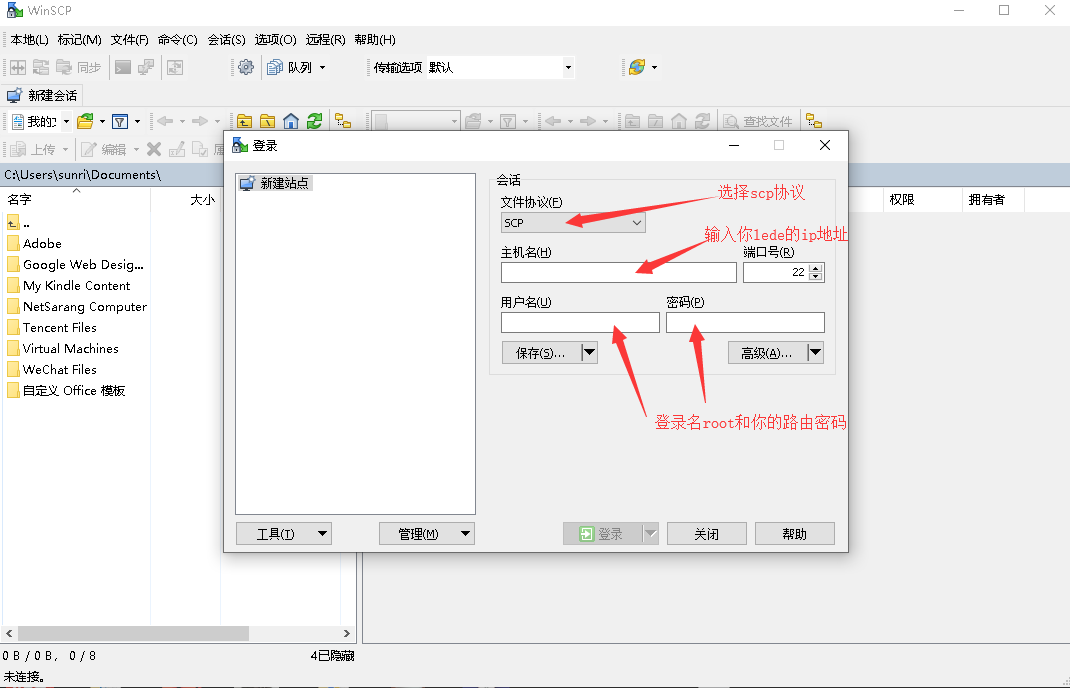The width and height of the screenshot is (1070, 688).
Task: Open the 会话(S) menu
Action: click(x=225, y=39)
